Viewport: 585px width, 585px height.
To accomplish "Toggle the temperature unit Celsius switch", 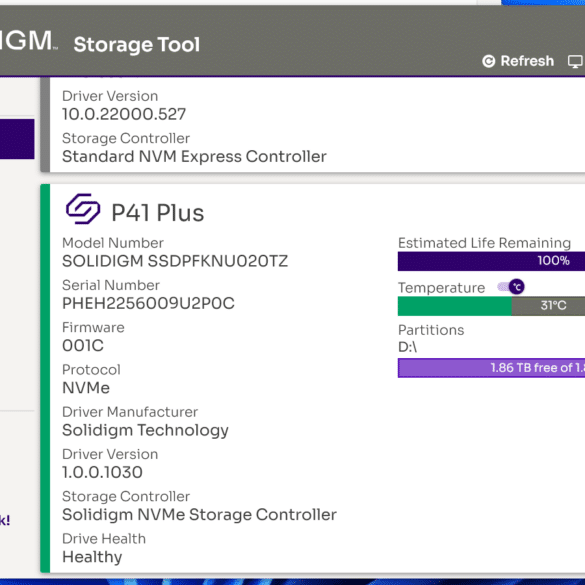I will click(x=511, y=287).
